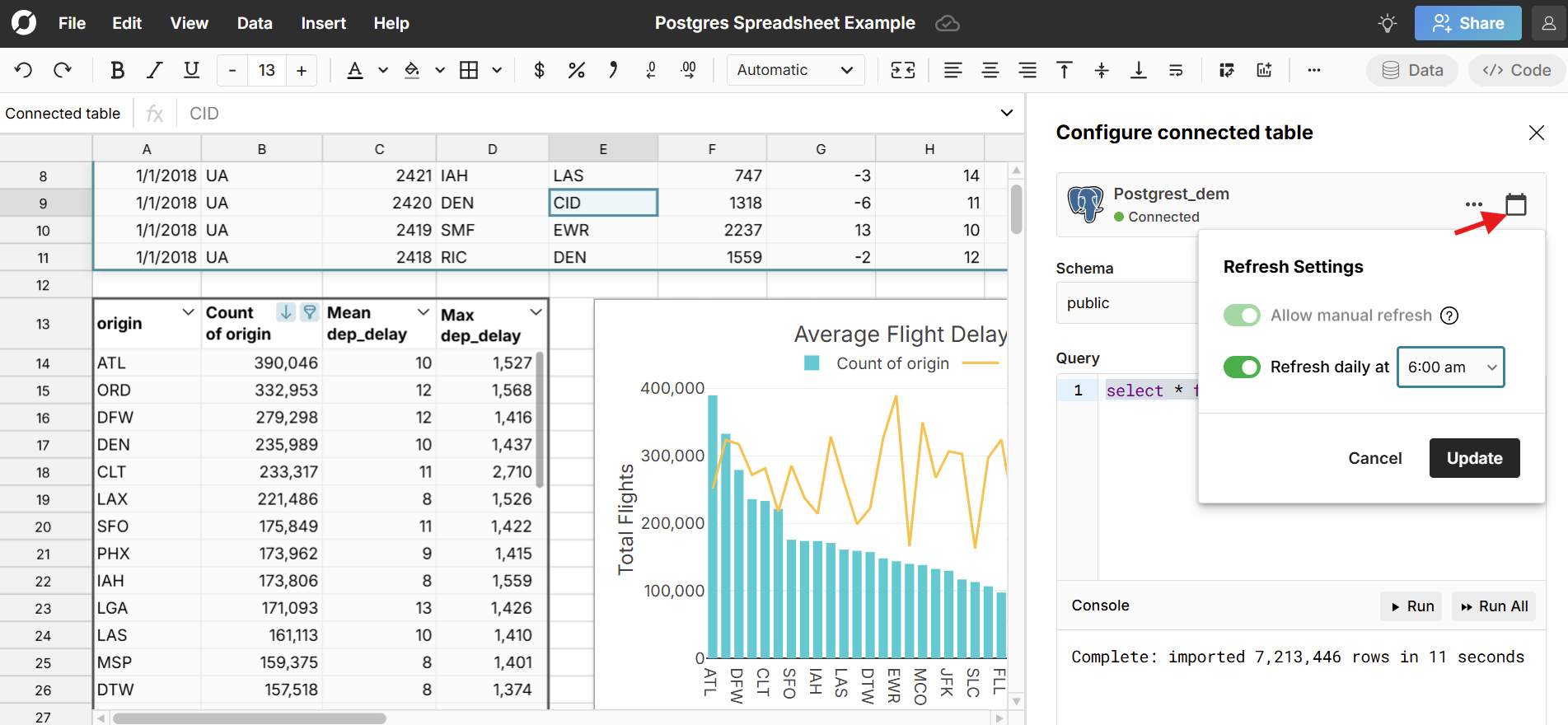Screen dimensions: 1568x725
Task: Click the Update button
Action: (x=1474, y=458)
